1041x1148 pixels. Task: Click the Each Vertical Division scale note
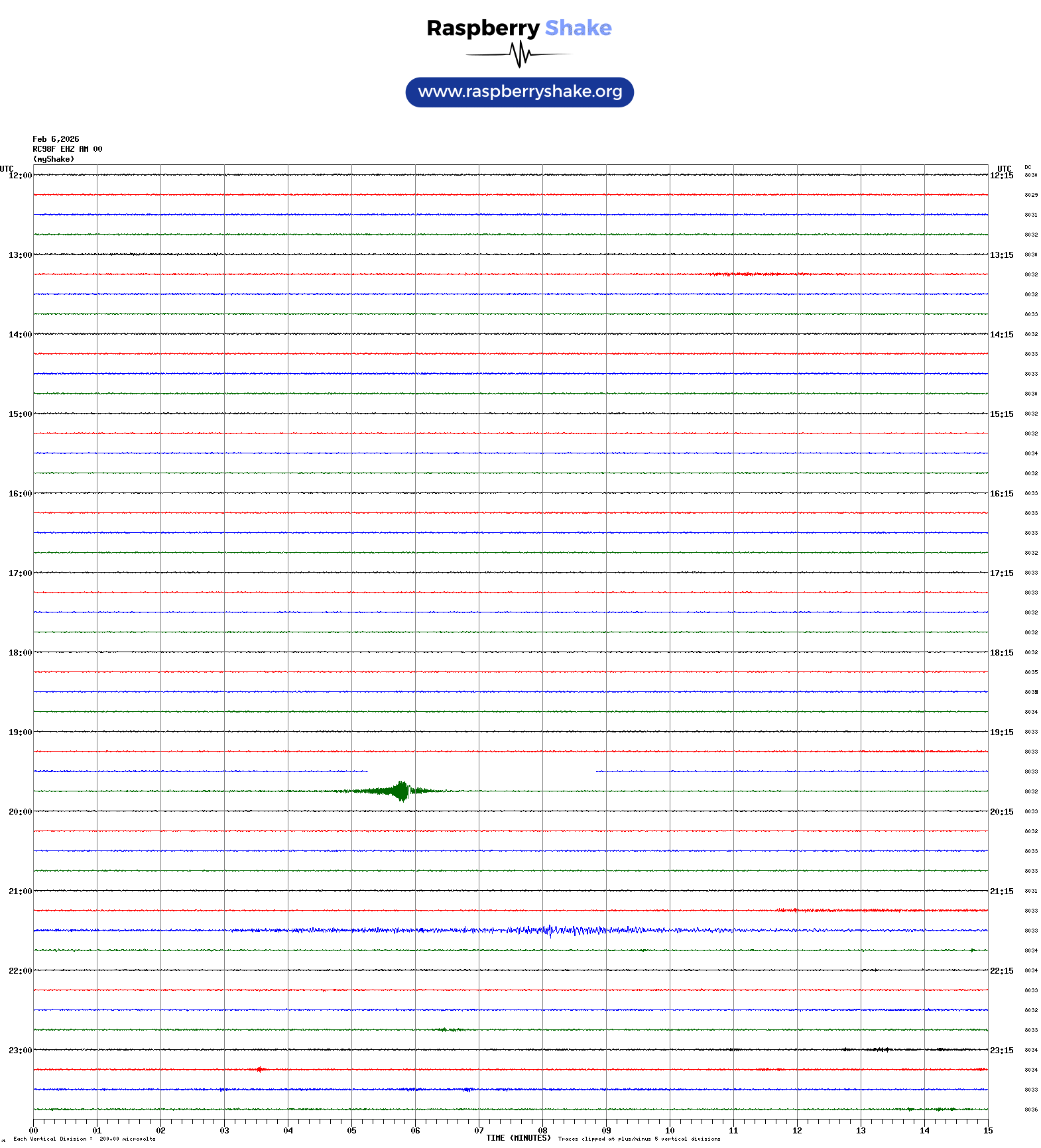pyautogui.click(x=84, y=1139)
